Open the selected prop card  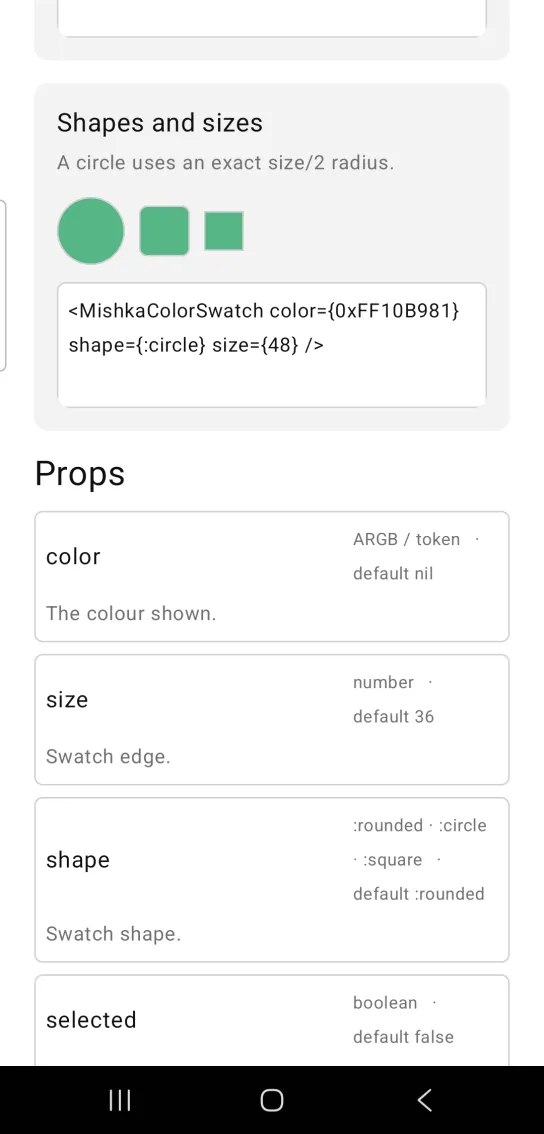pyautogui.click(x=272, y=1020)
